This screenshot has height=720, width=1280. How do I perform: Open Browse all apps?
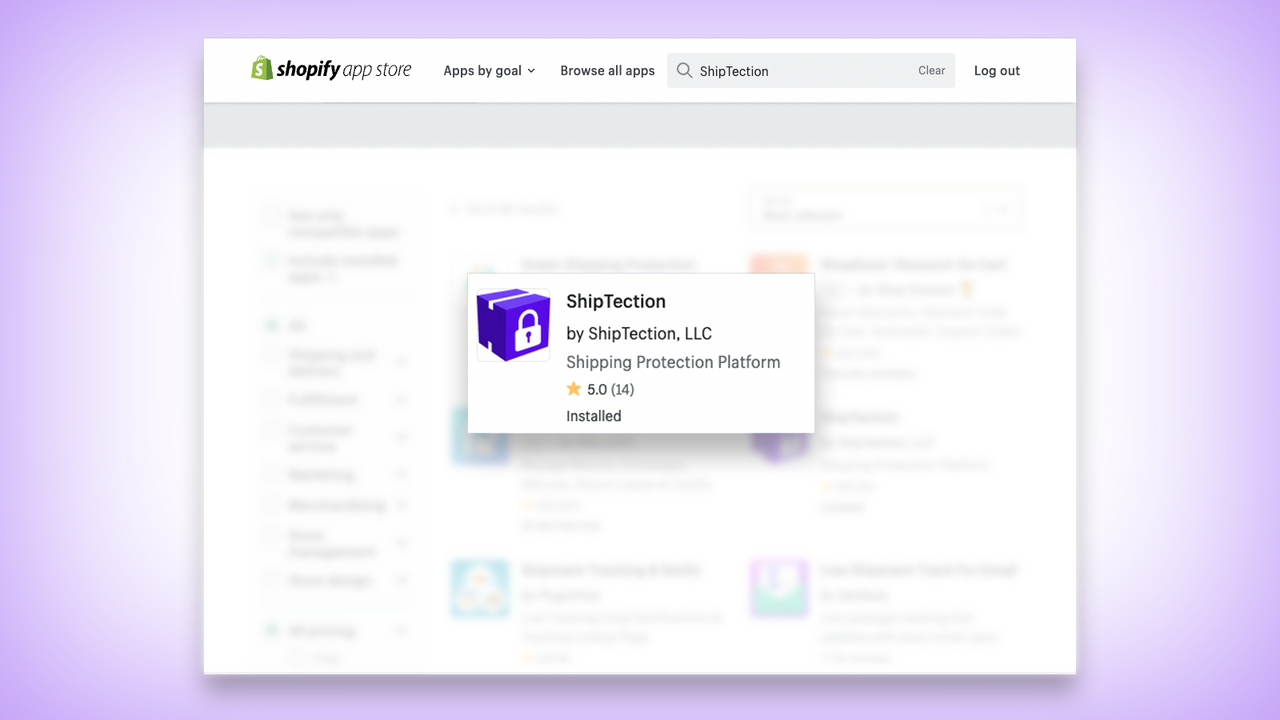click(607, 71)
